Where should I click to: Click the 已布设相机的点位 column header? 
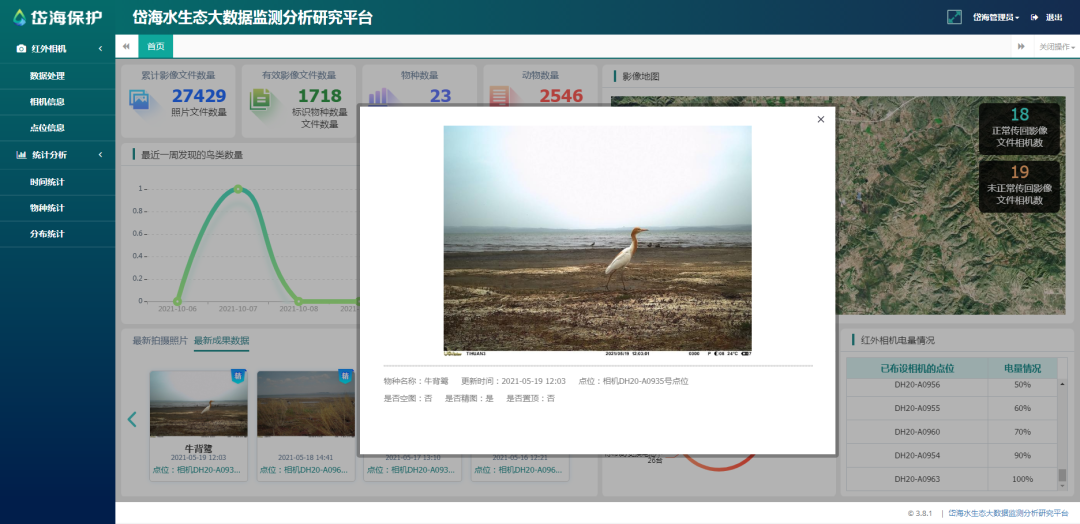917,368
